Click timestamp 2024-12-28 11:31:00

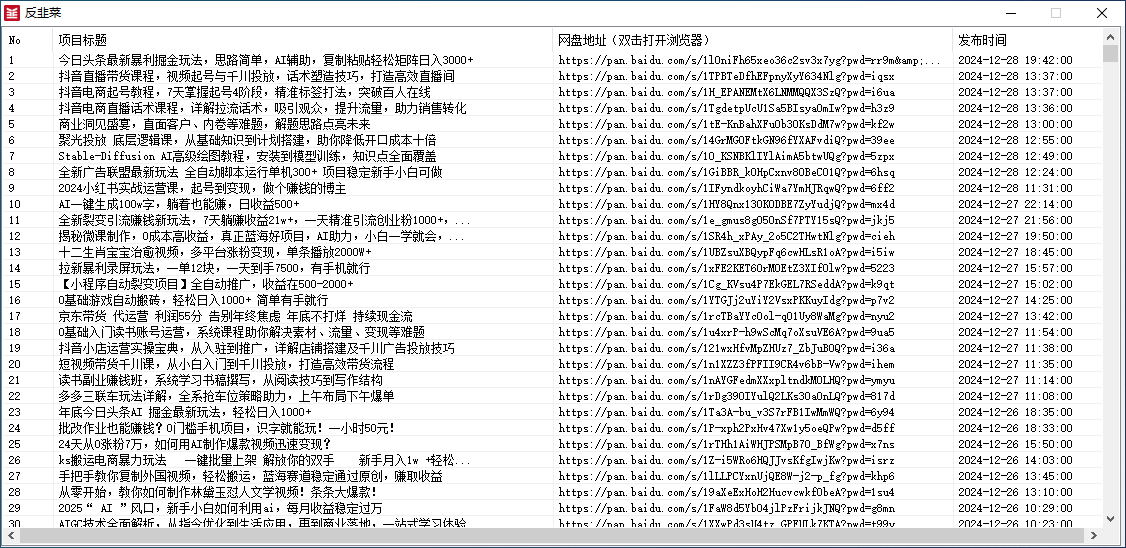coord(1015,188)
